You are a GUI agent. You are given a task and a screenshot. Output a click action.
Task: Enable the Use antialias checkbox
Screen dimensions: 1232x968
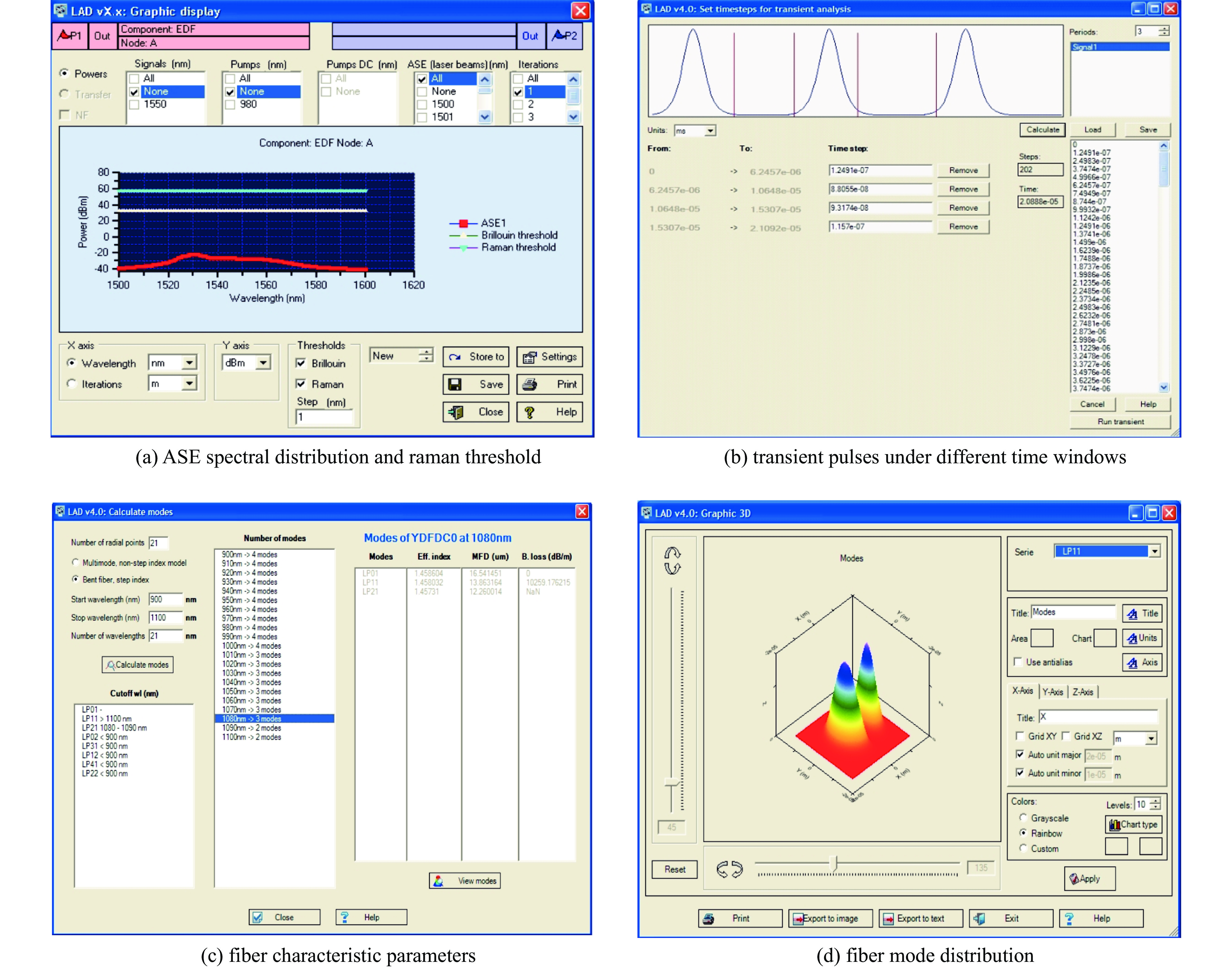pos(1018,662)
